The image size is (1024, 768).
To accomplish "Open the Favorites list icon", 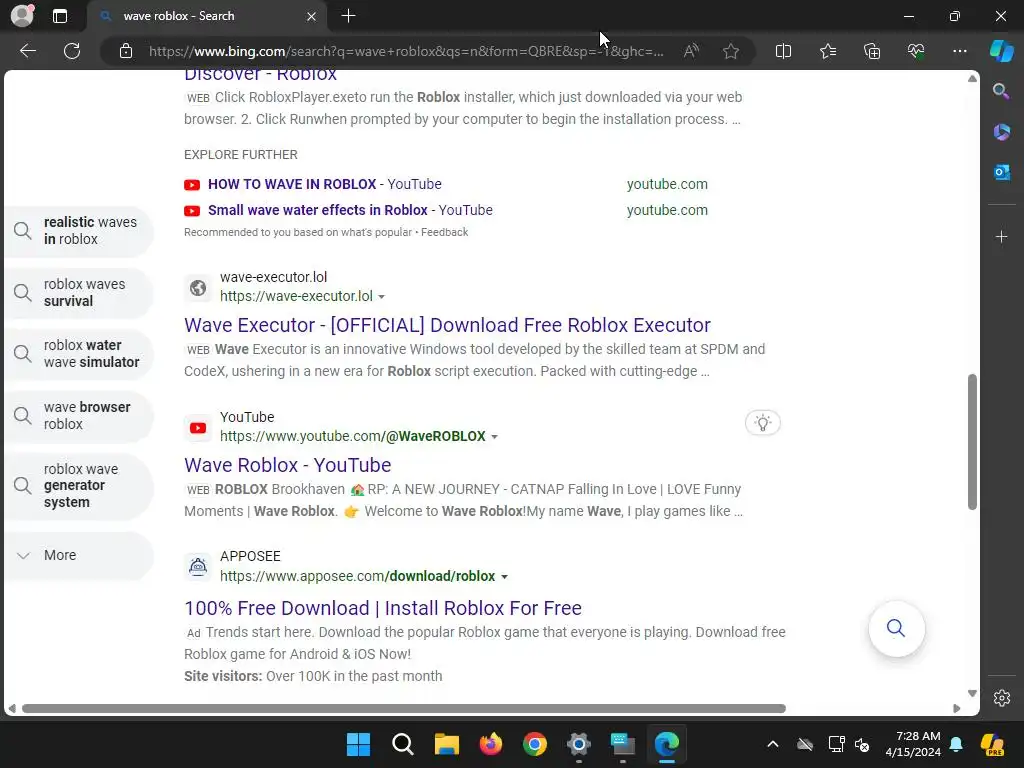I will click(x=827, y=51).
